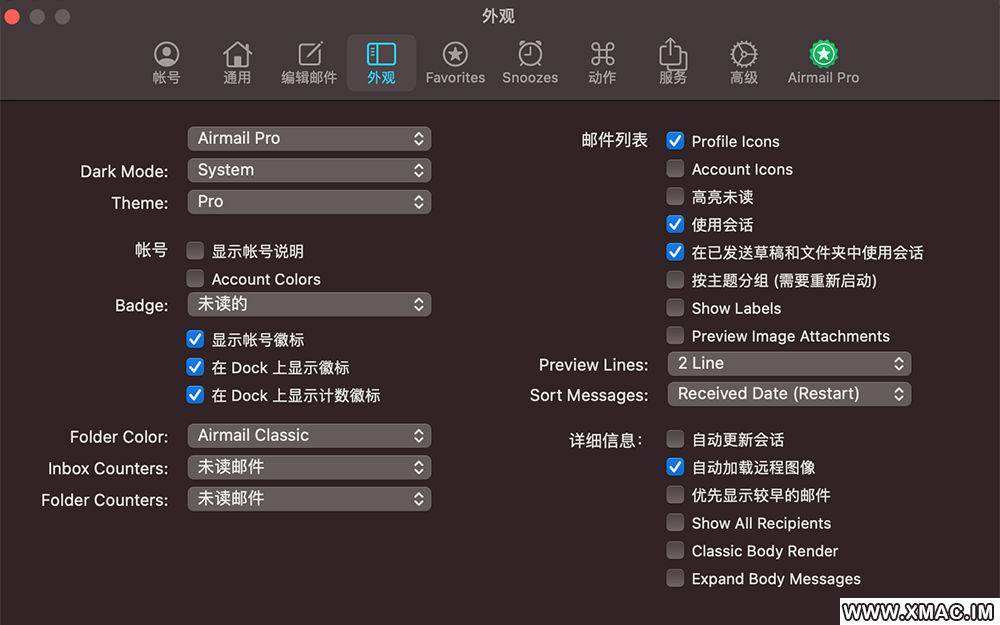Image resolution: width=1000 pixels, height=625 pixels.
Task: Enable 优先显示较早的邮件 checkbox
Action: [675, 495]
